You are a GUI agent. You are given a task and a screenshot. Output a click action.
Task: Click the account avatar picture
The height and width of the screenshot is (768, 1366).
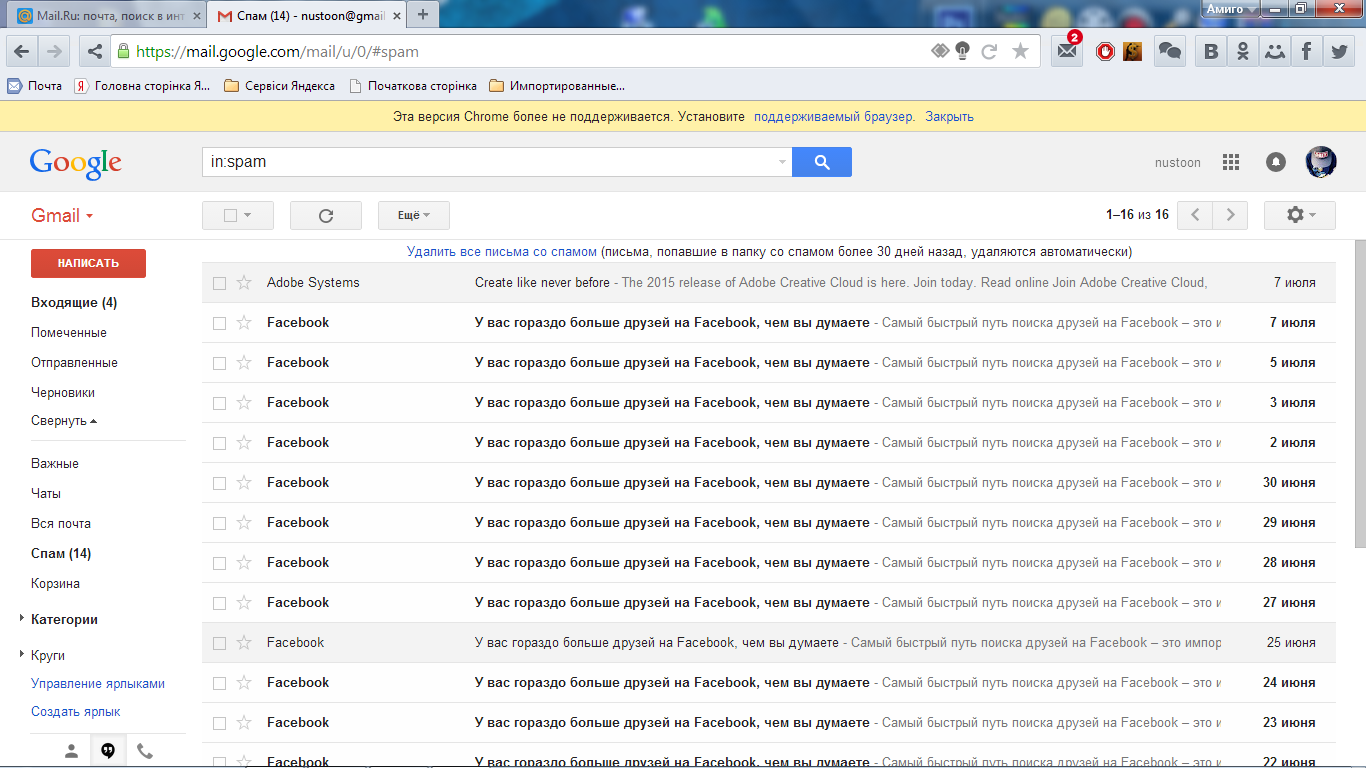[x=1321, y=162]
